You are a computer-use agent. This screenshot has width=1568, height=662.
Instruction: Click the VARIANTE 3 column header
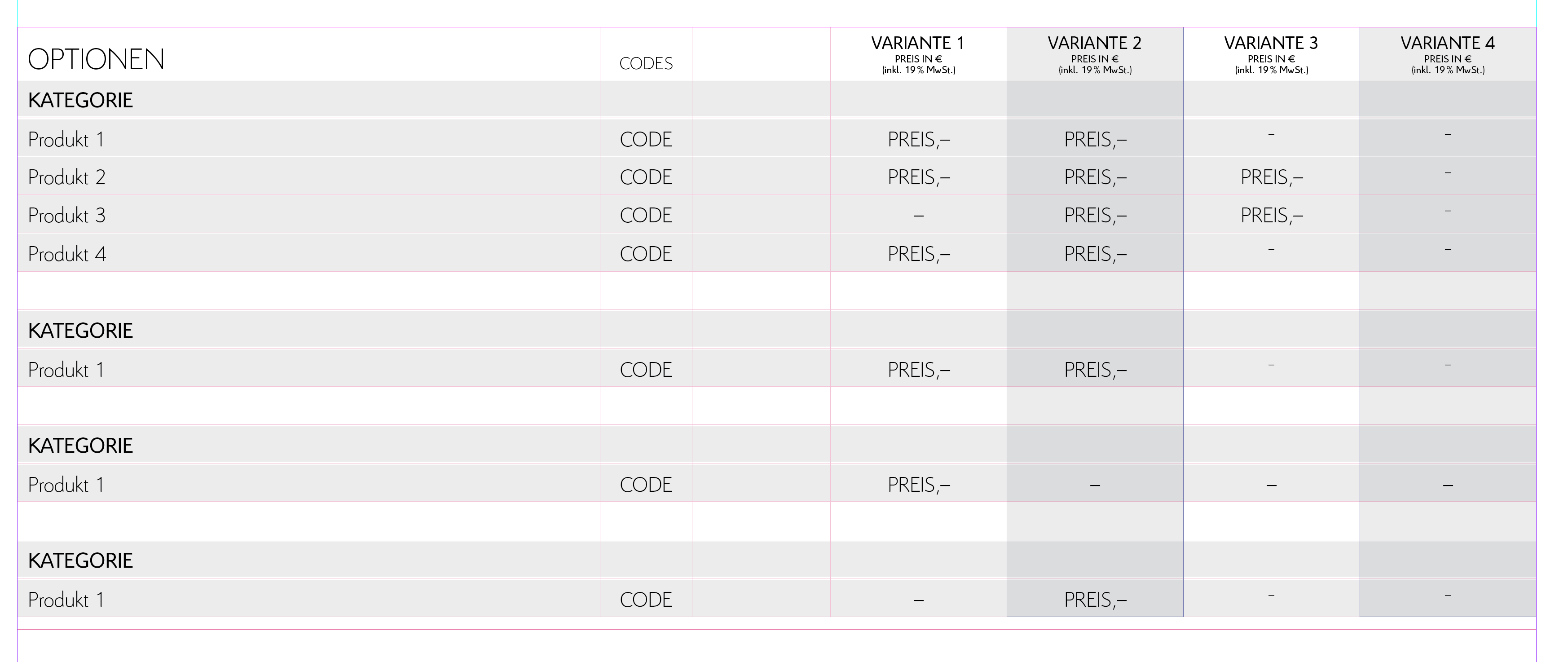tap(1271, 43)
